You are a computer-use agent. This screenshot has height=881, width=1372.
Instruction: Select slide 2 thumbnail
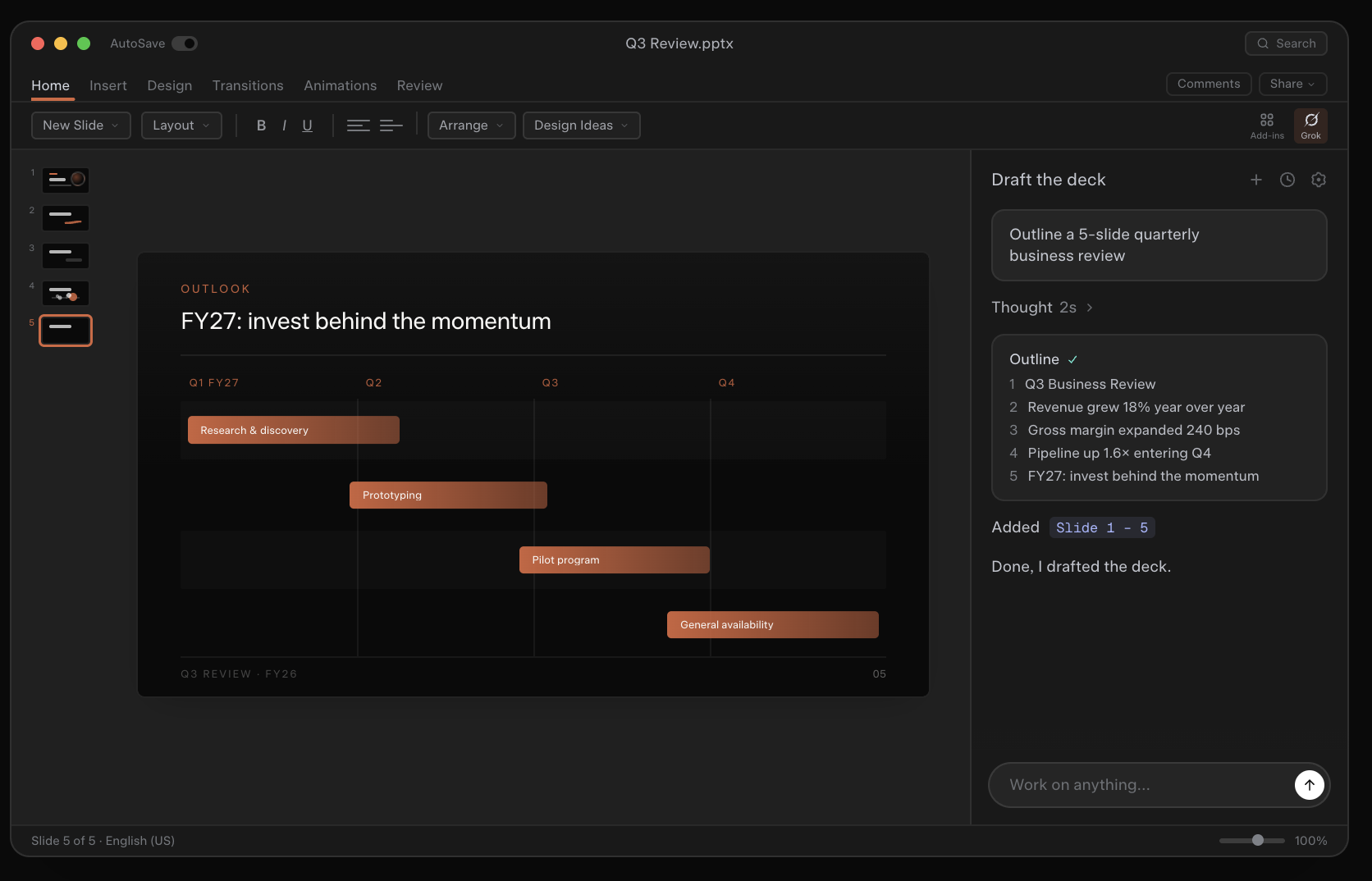pos(66,217)
